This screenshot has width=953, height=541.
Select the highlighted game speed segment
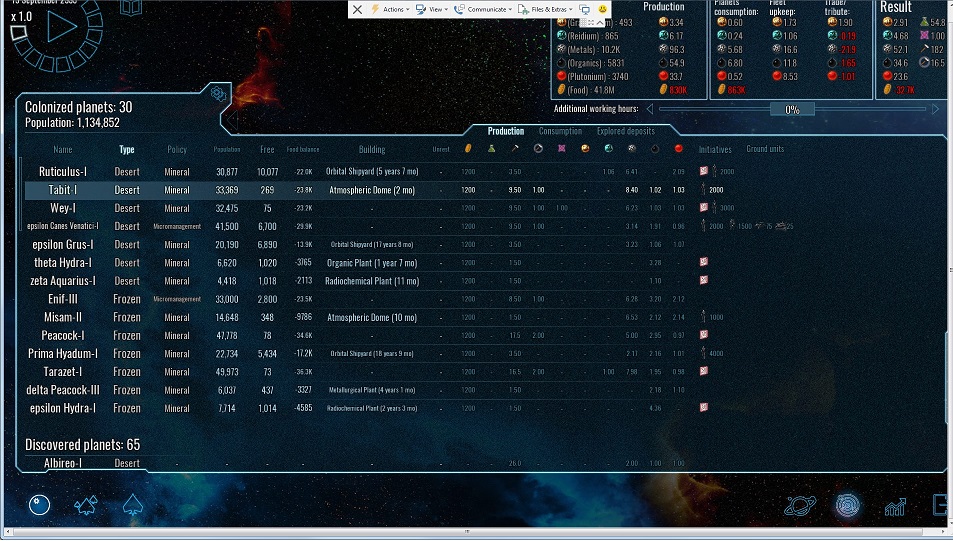[x=18, y=33]
